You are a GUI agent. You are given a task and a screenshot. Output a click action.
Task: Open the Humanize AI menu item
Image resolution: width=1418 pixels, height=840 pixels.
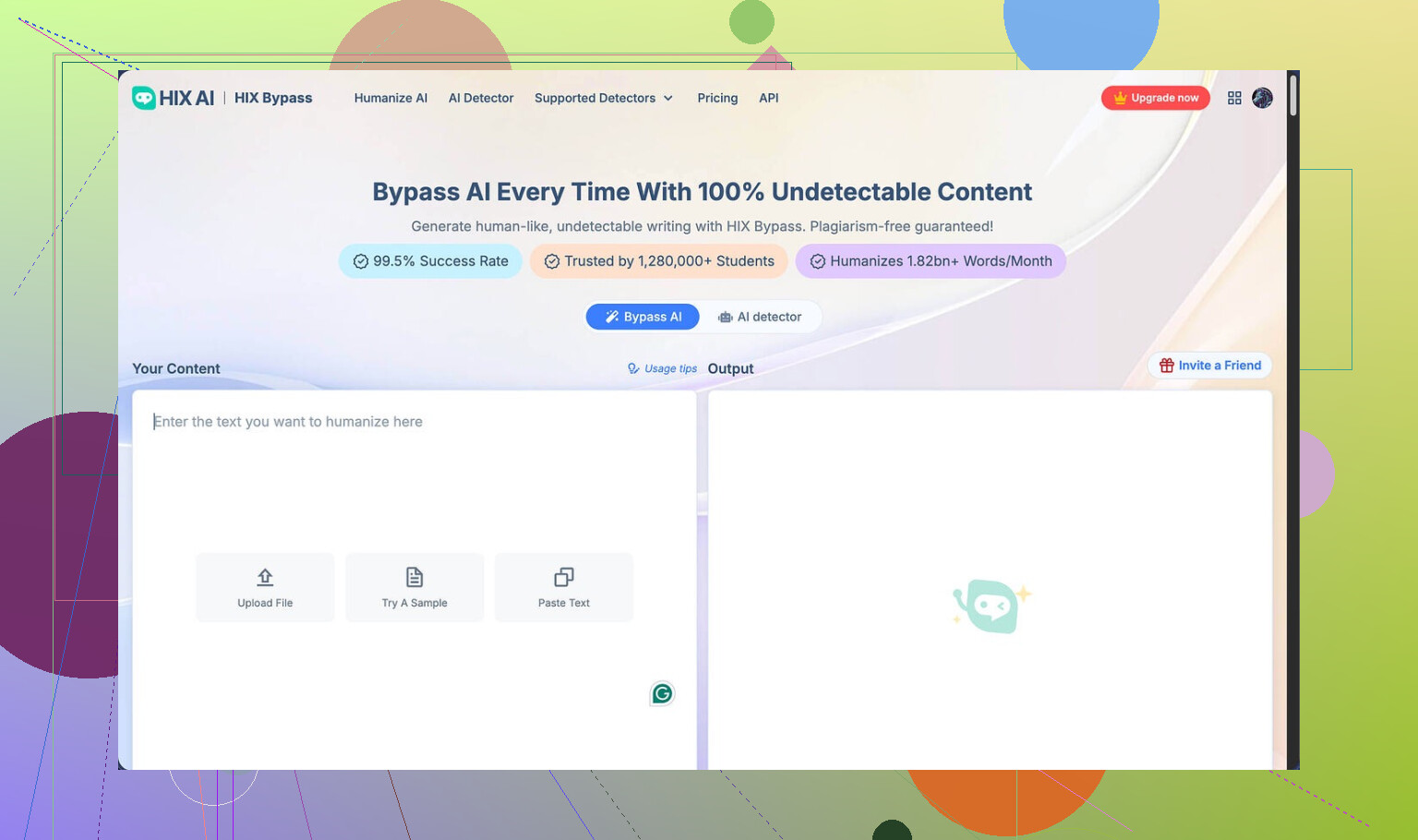point(391,98)
